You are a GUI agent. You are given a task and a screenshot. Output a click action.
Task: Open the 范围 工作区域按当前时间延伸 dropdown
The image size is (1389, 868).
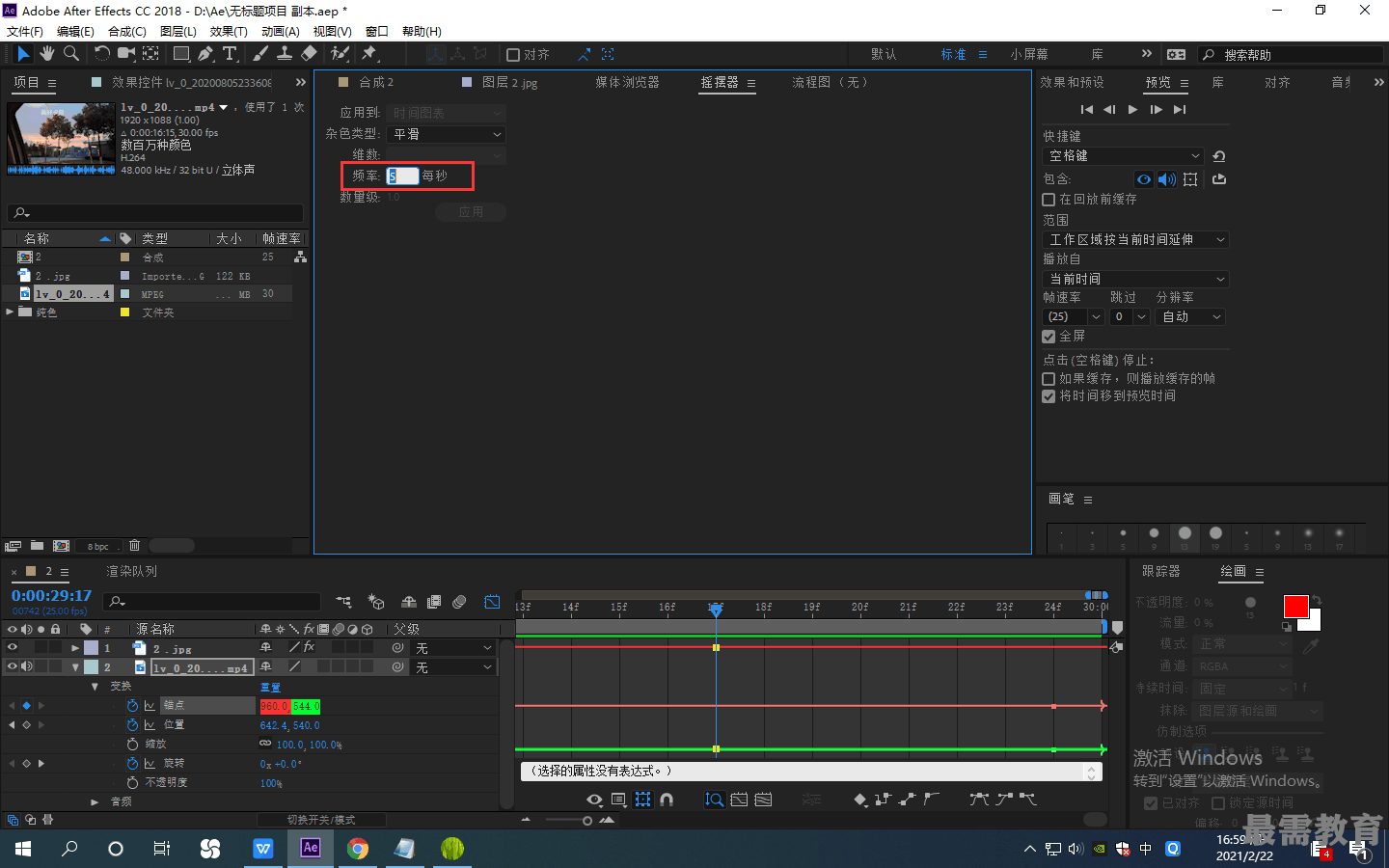tap(1135, 239)
